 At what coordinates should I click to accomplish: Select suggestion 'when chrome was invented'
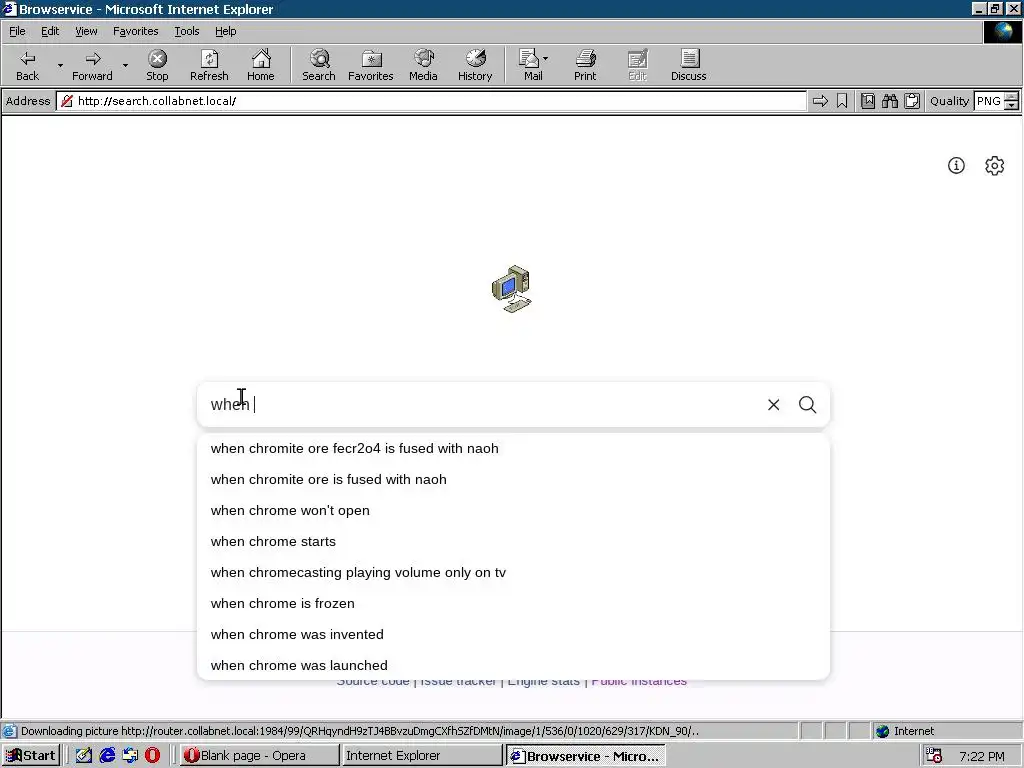pyautogui.click(x=513, y=635)
